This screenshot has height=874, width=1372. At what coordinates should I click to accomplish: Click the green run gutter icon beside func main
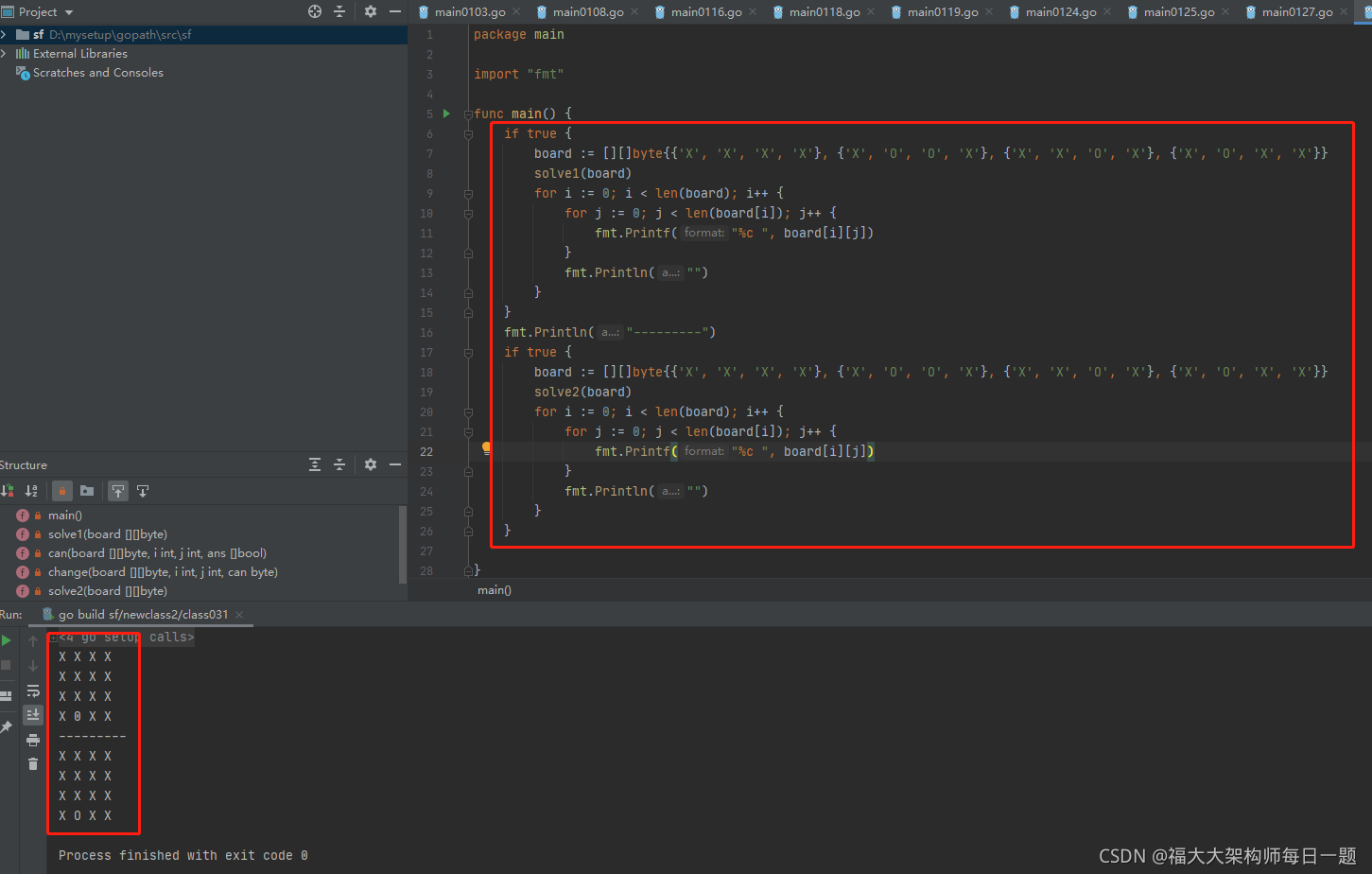click(446, 114)
